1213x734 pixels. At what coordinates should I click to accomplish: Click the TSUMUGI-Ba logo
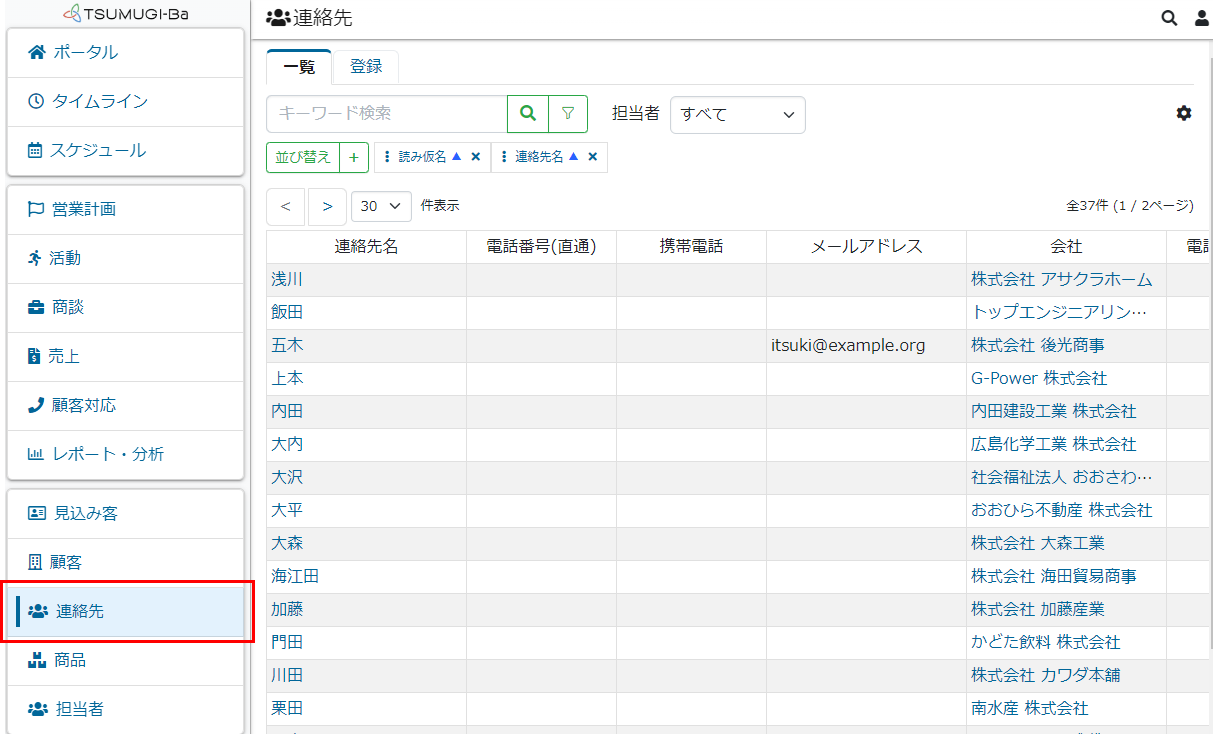pos(125,14)
